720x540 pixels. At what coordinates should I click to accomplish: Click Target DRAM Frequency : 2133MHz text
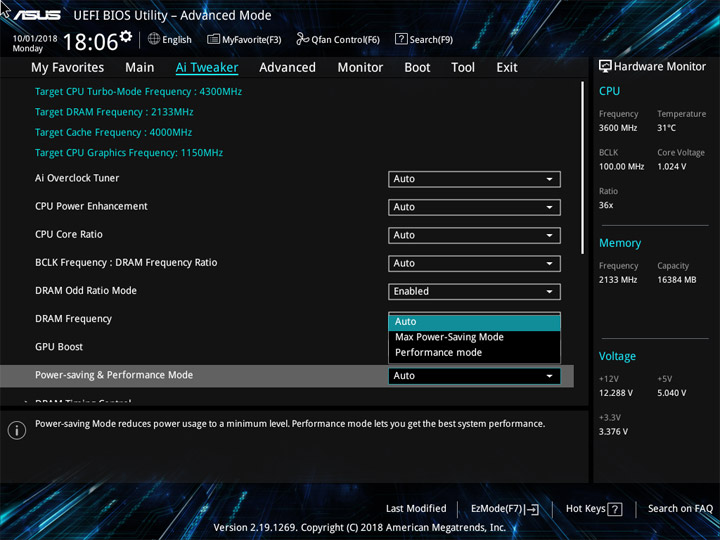(114, 112)
